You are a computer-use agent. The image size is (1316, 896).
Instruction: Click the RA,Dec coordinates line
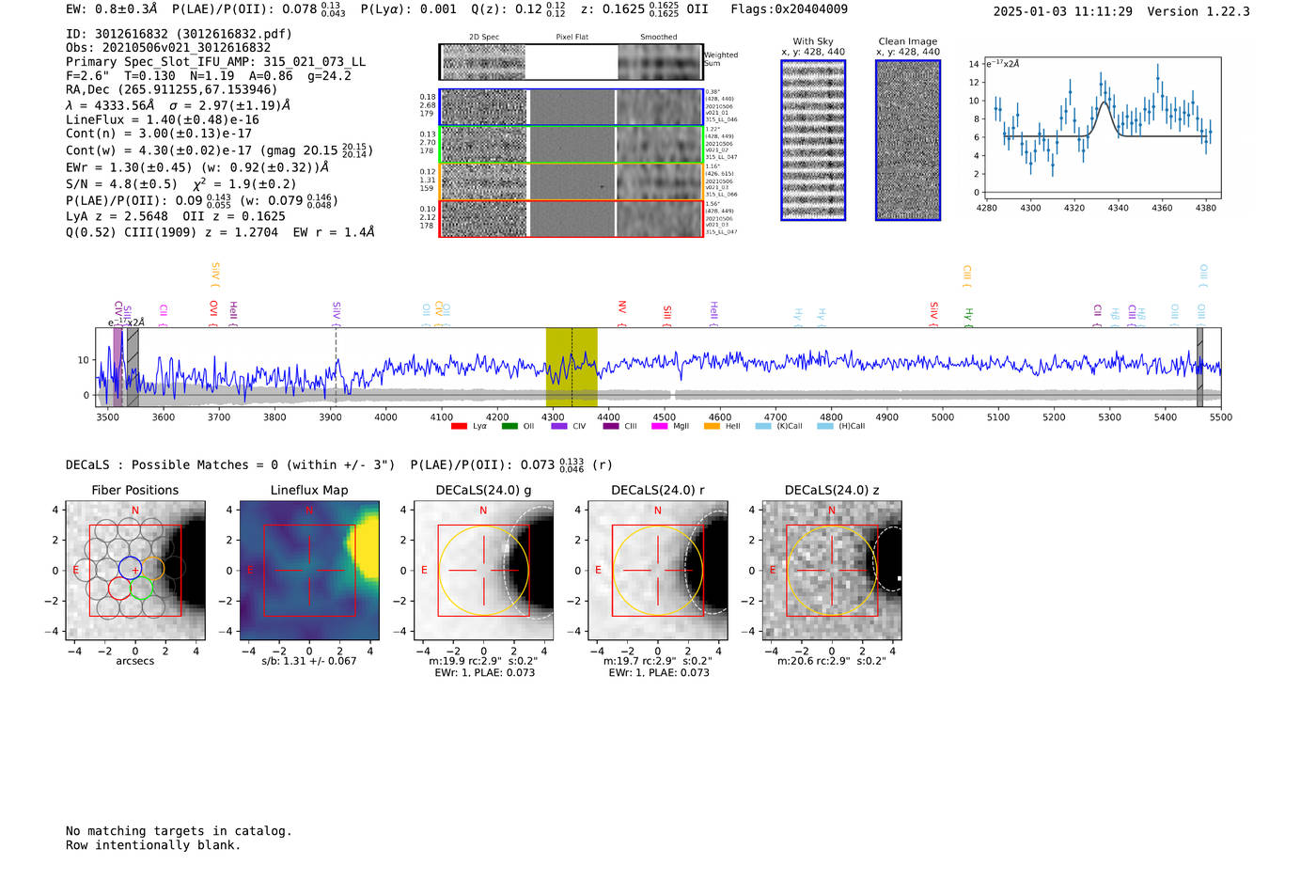(172, 90)
